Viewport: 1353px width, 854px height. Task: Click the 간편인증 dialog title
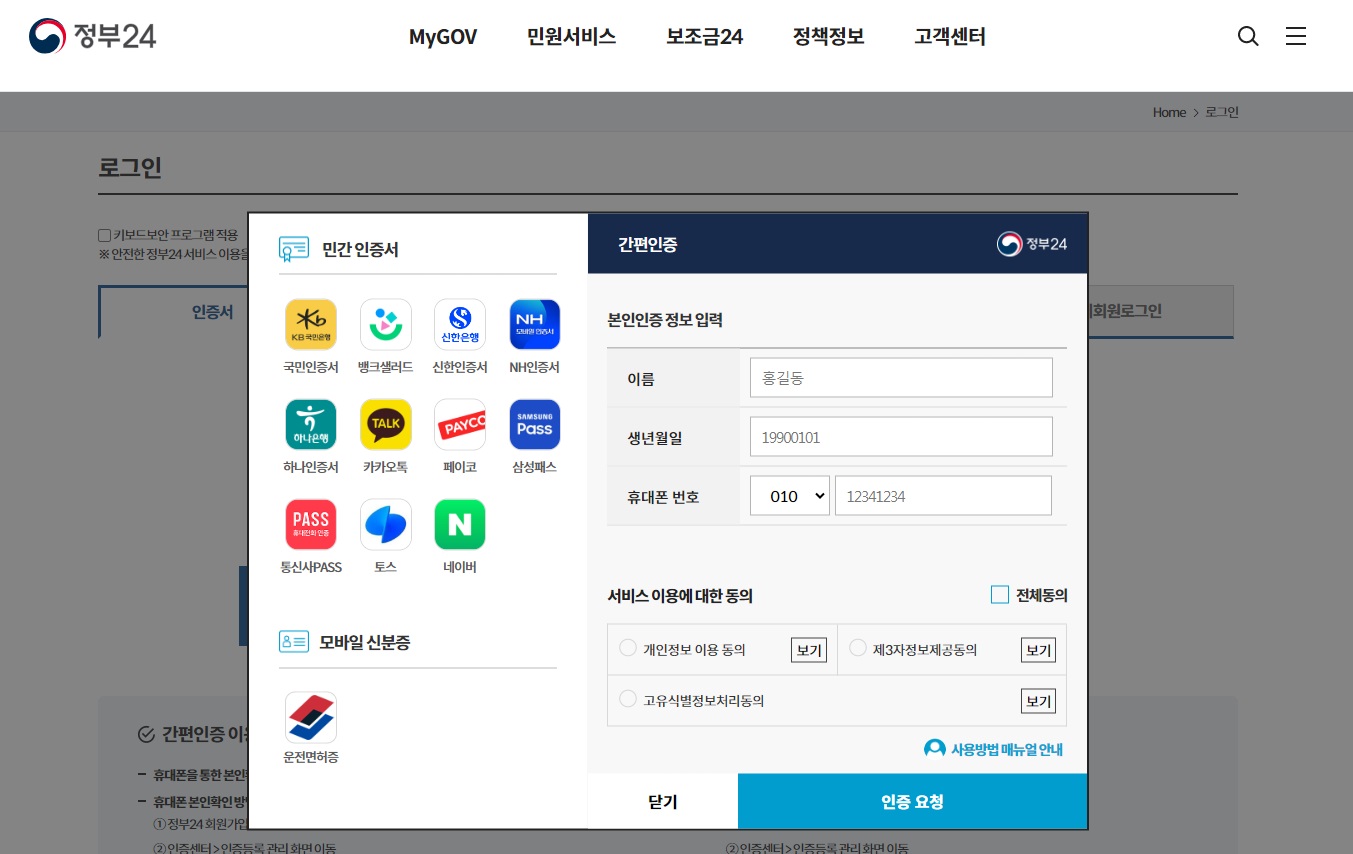click(648, 244)
